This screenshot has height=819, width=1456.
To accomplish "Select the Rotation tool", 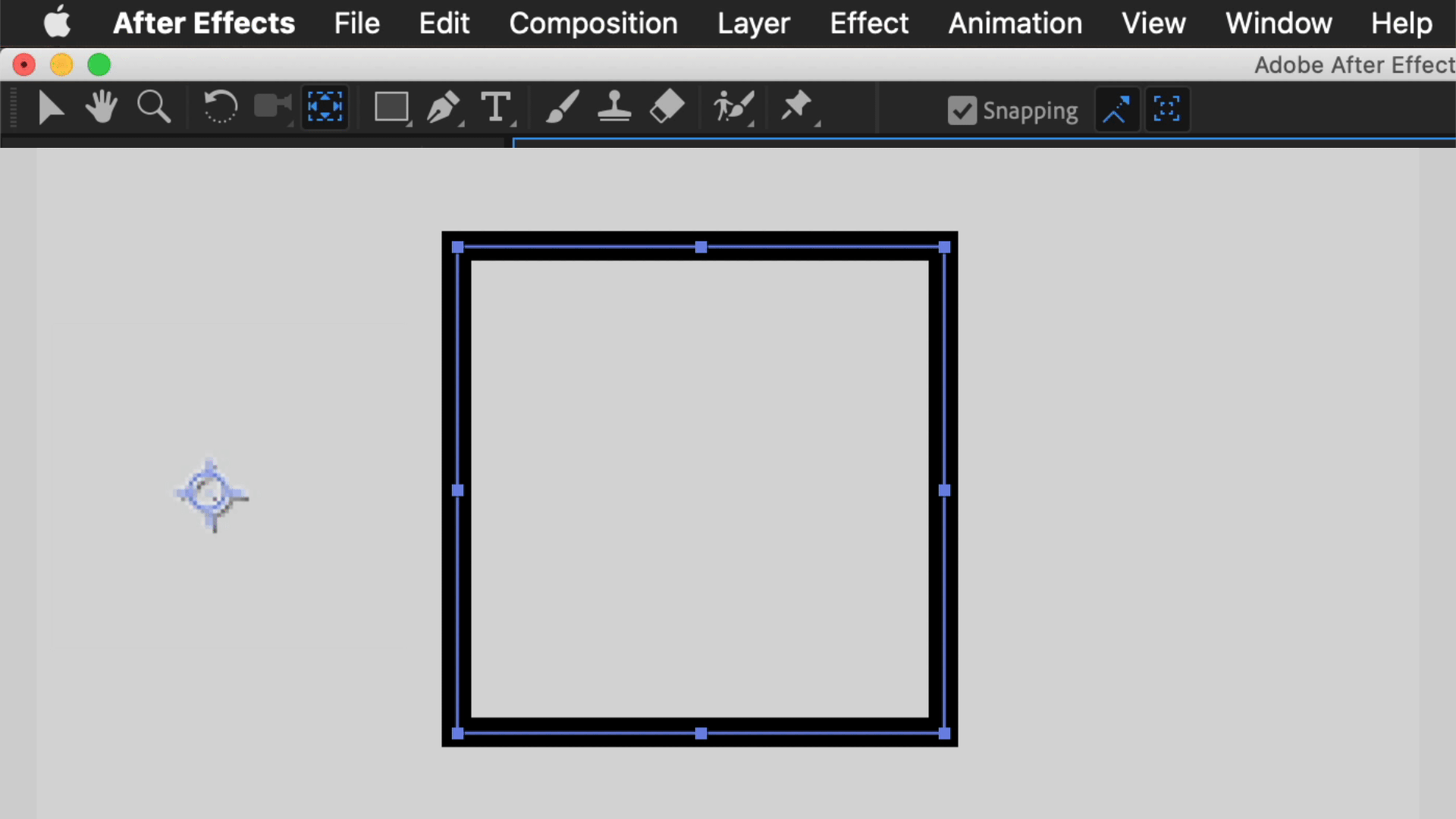I will [220, 108].
